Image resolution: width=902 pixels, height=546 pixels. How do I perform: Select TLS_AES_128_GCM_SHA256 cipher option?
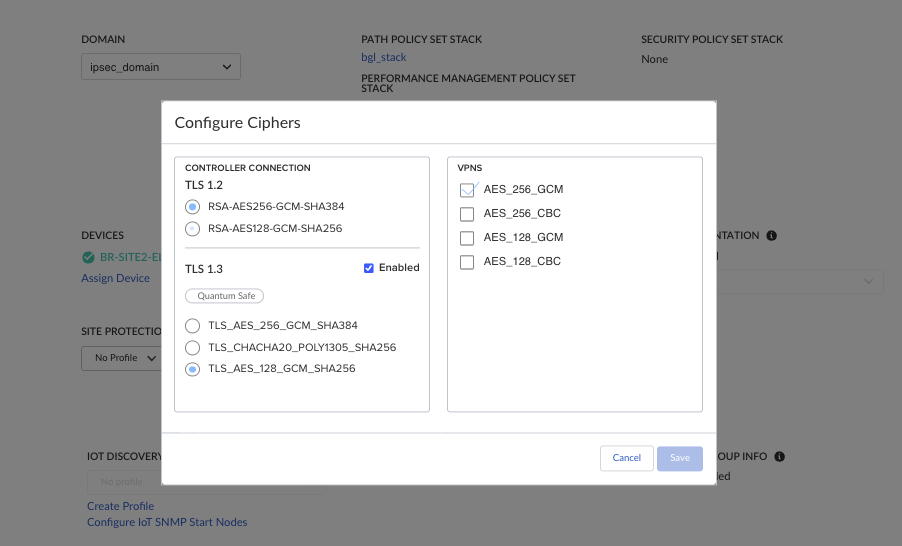tap(193, 369)
